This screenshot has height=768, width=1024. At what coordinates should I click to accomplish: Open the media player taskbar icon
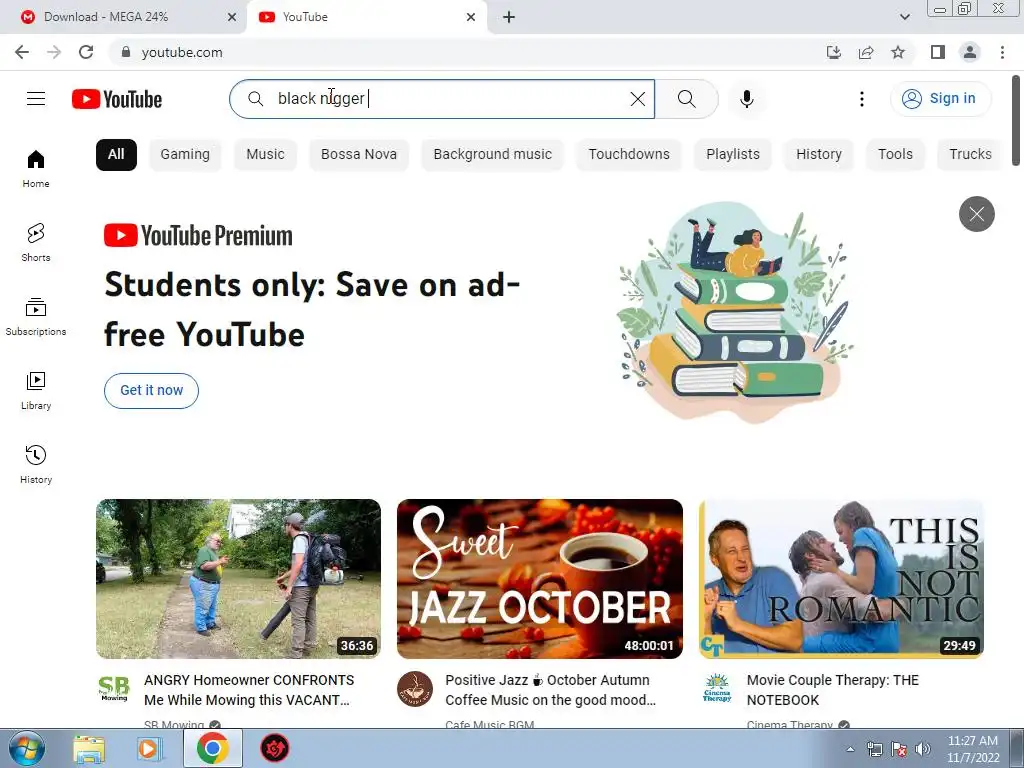[150, 748]
